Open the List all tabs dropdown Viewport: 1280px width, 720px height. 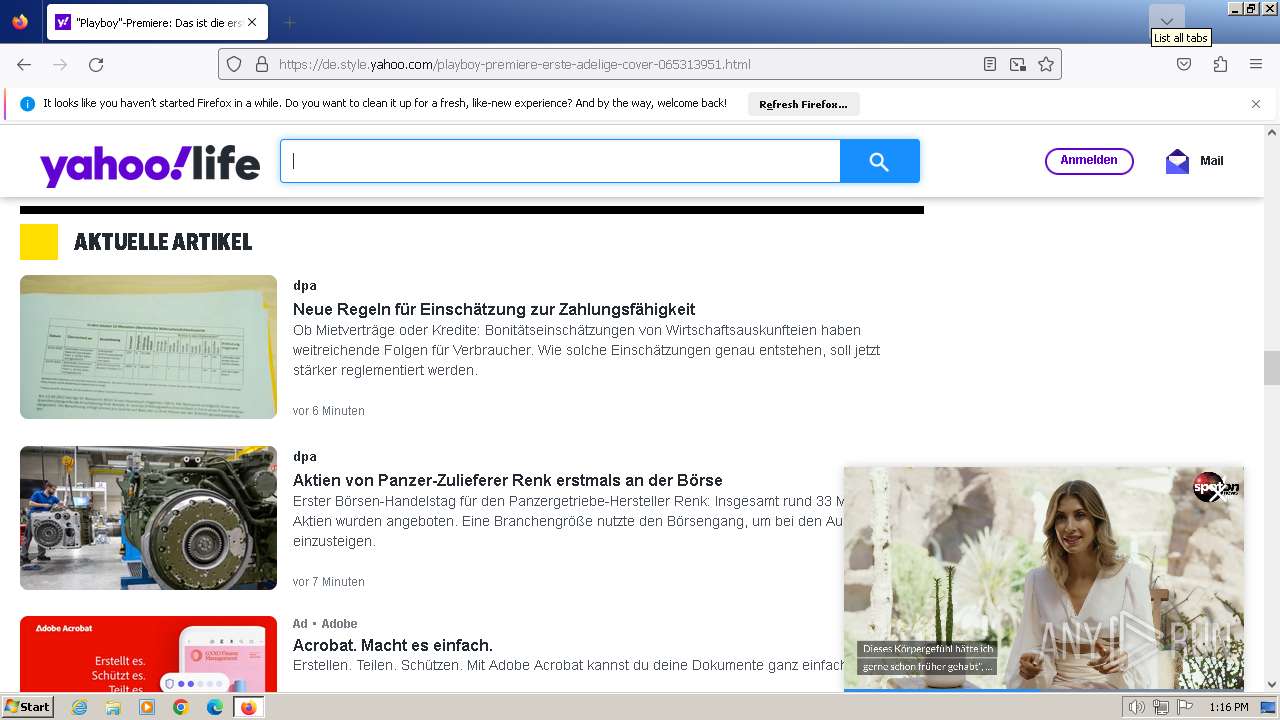1167,22
